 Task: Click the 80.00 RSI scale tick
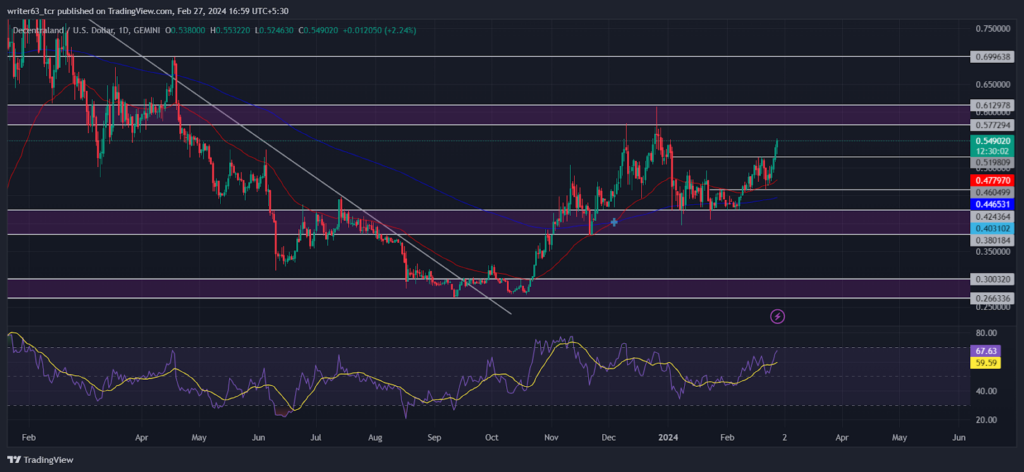coord(985,333)
